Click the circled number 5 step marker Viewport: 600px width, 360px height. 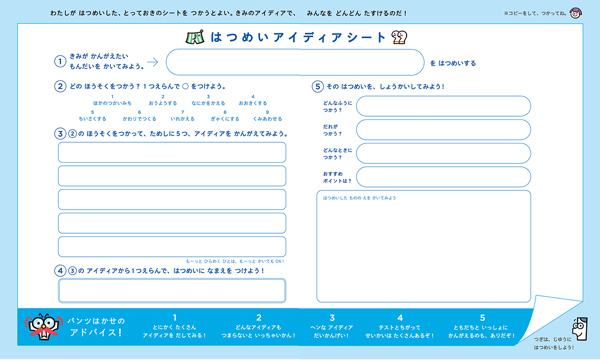pyautogui.click(x=317, y=86)
